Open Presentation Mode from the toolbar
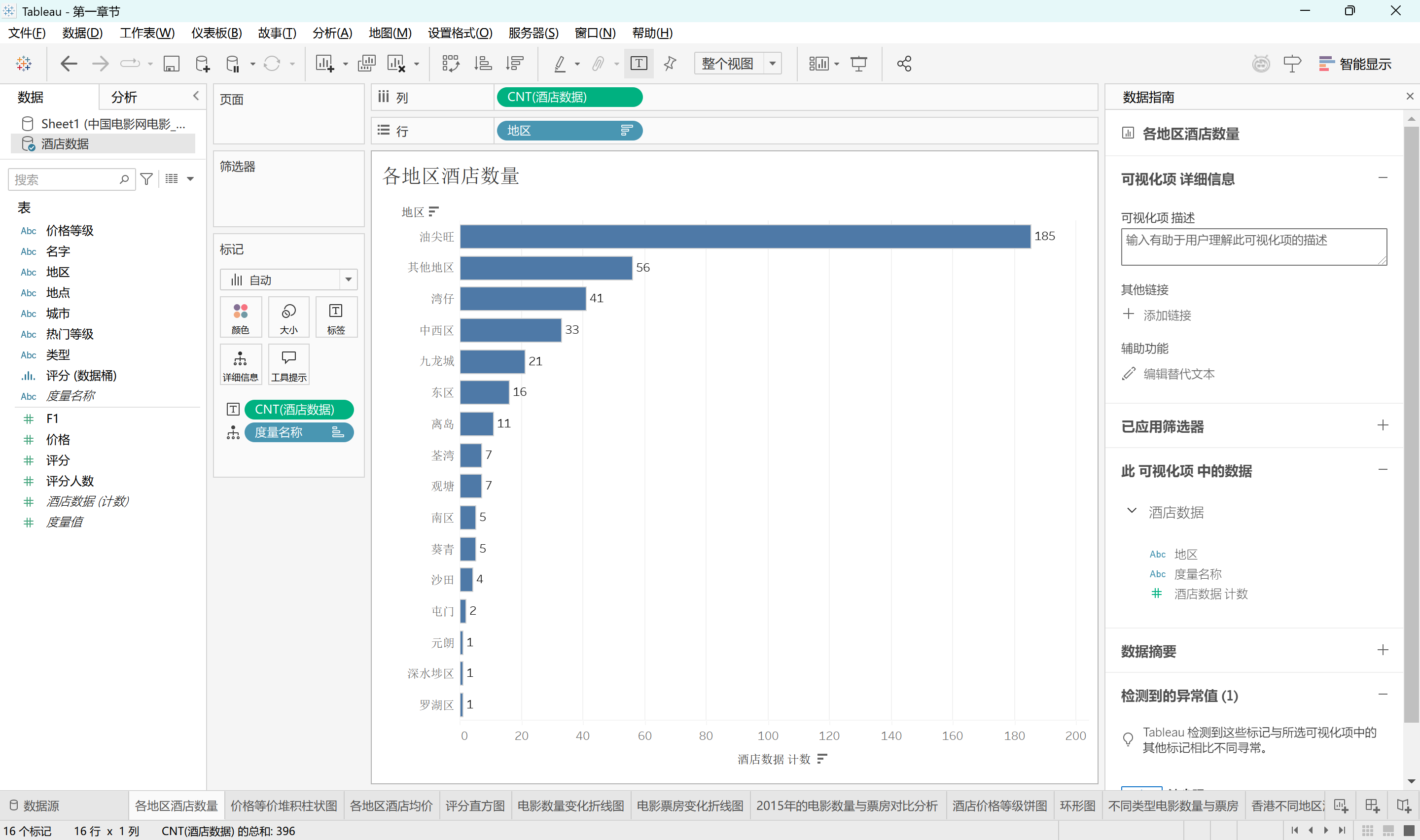This screenshot has width=1420, height=840. (858, 64)
